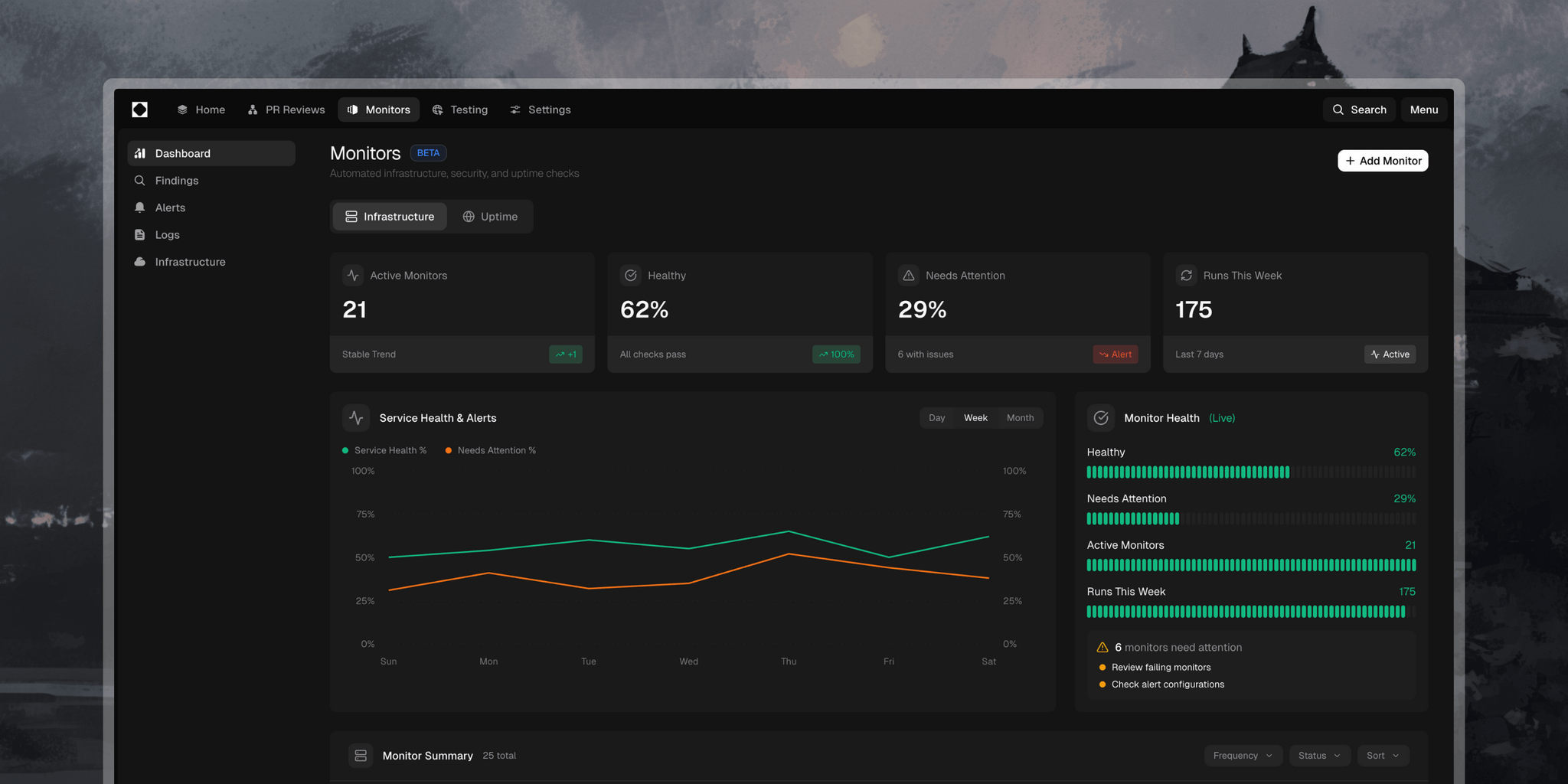1568x784 pixels.
Task: Open the Status filter dropdown
Action: [1319, 755]
